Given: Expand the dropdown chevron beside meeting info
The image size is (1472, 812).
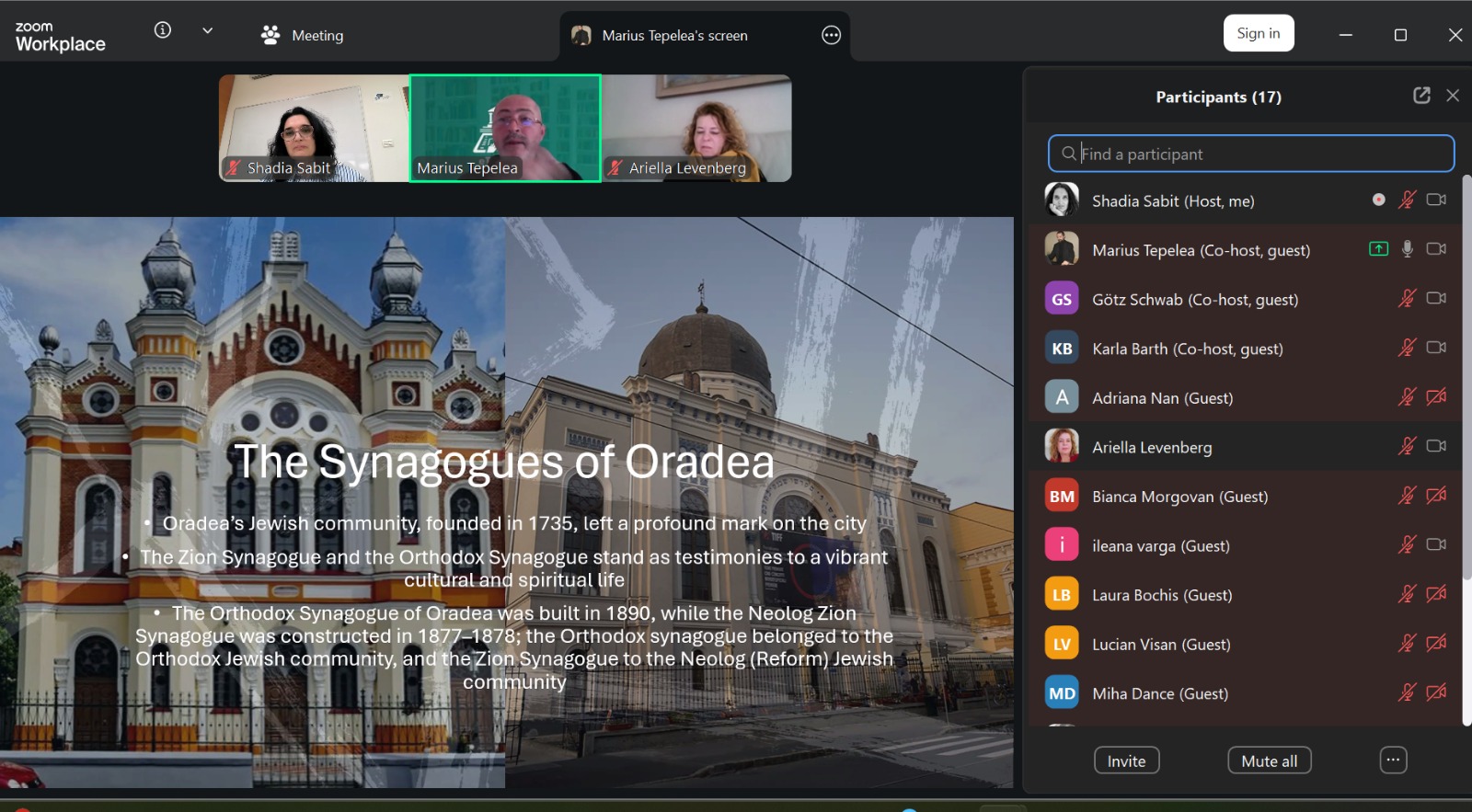Looking at the screenshot, I should (x=208, y=30).
